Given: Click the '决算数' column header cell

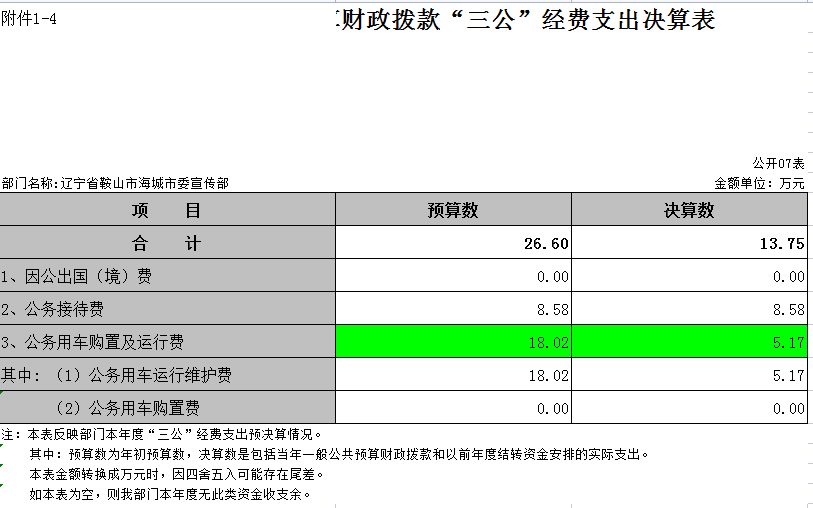Looking at the screenshot, I should pyautogui.click(x=689, y=210).
